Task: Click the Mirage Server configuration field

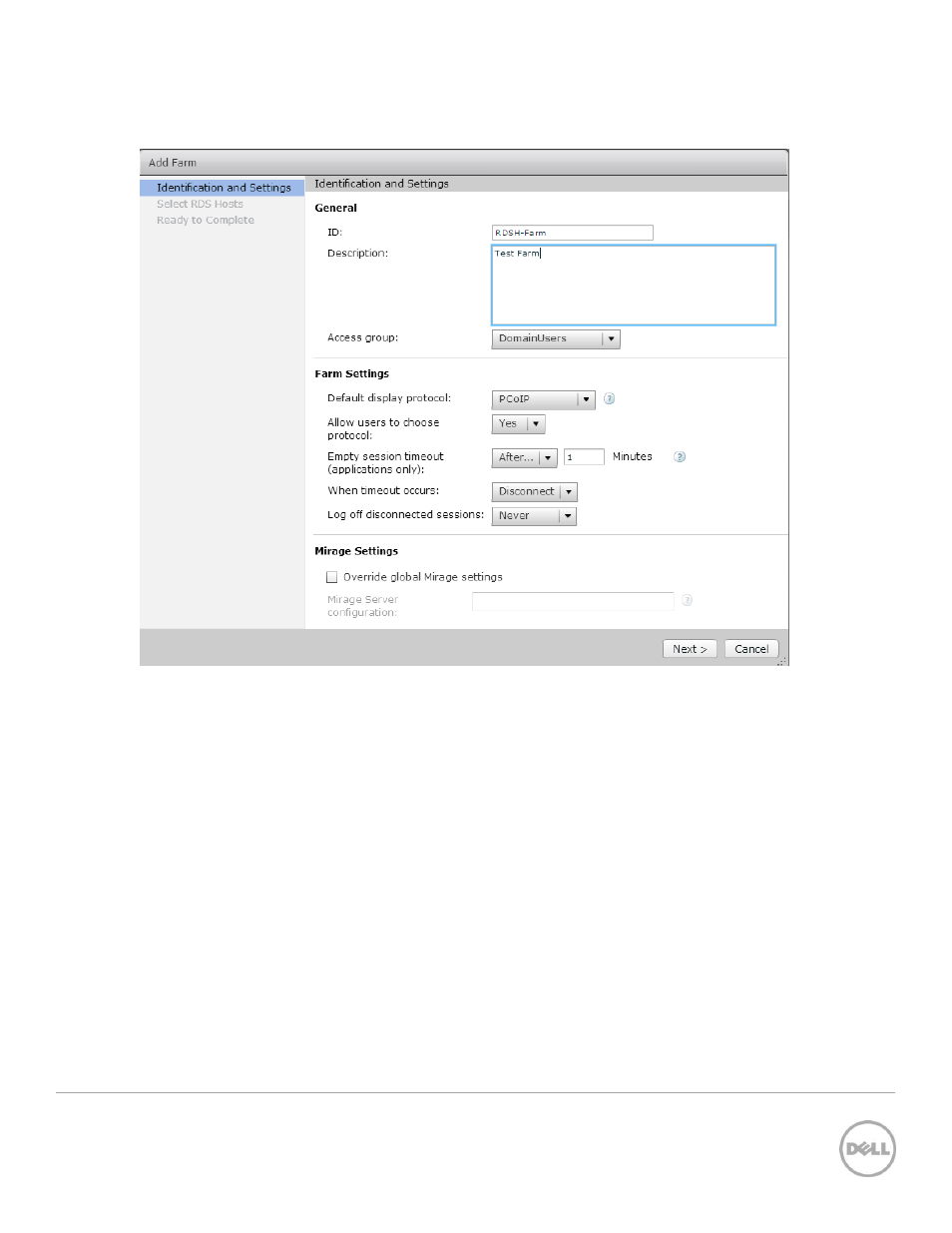Action: pyautogui.click(x=573, y=601)
